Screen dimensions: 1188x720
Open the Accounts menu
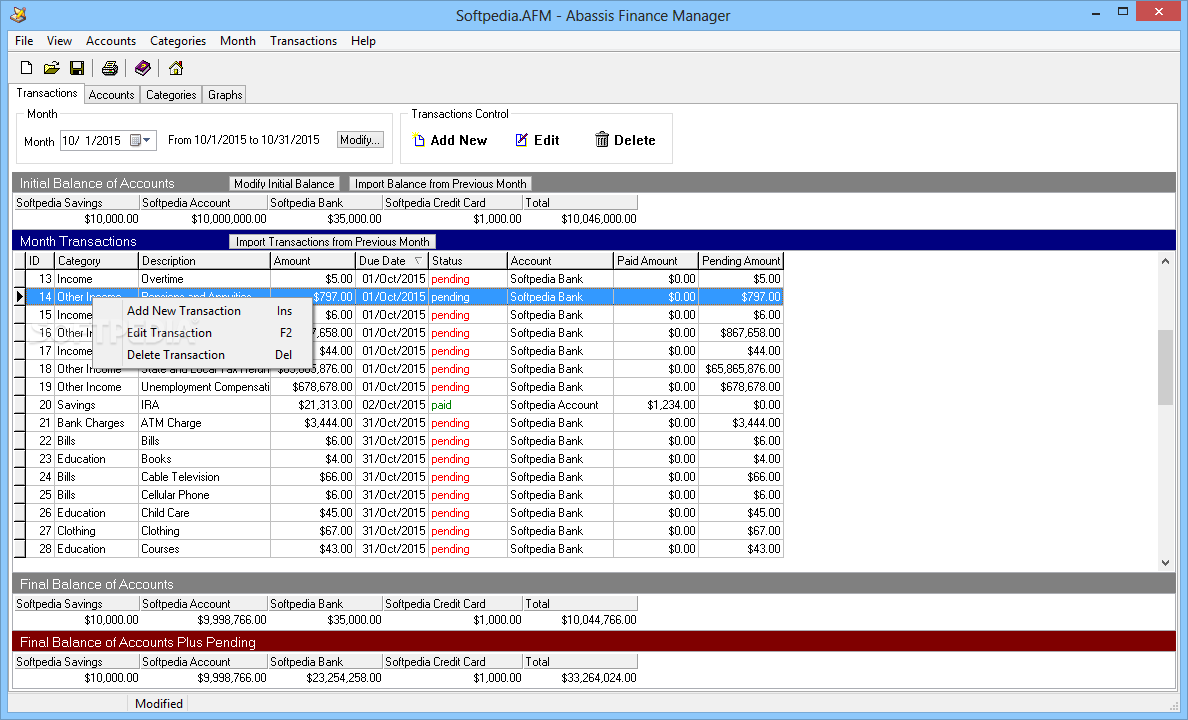[111, 41]
